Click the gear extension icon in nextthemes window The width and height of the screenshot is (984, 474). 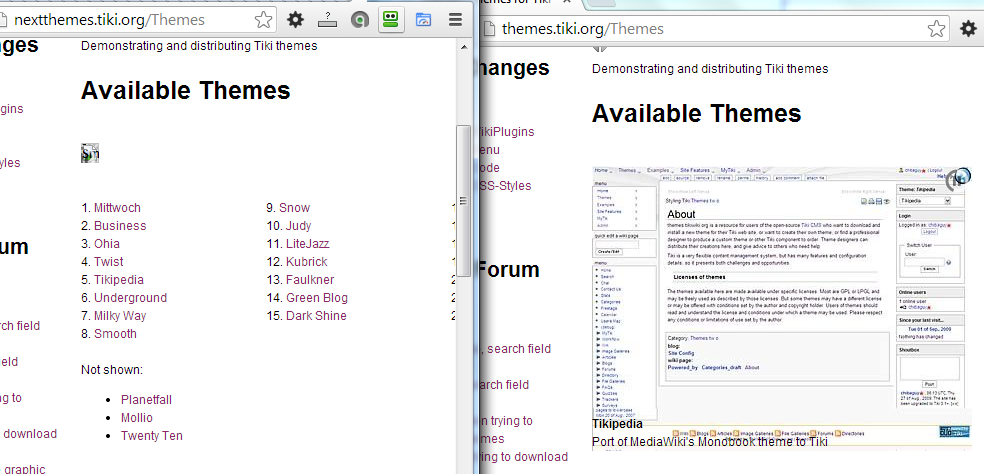pos(296,20)
